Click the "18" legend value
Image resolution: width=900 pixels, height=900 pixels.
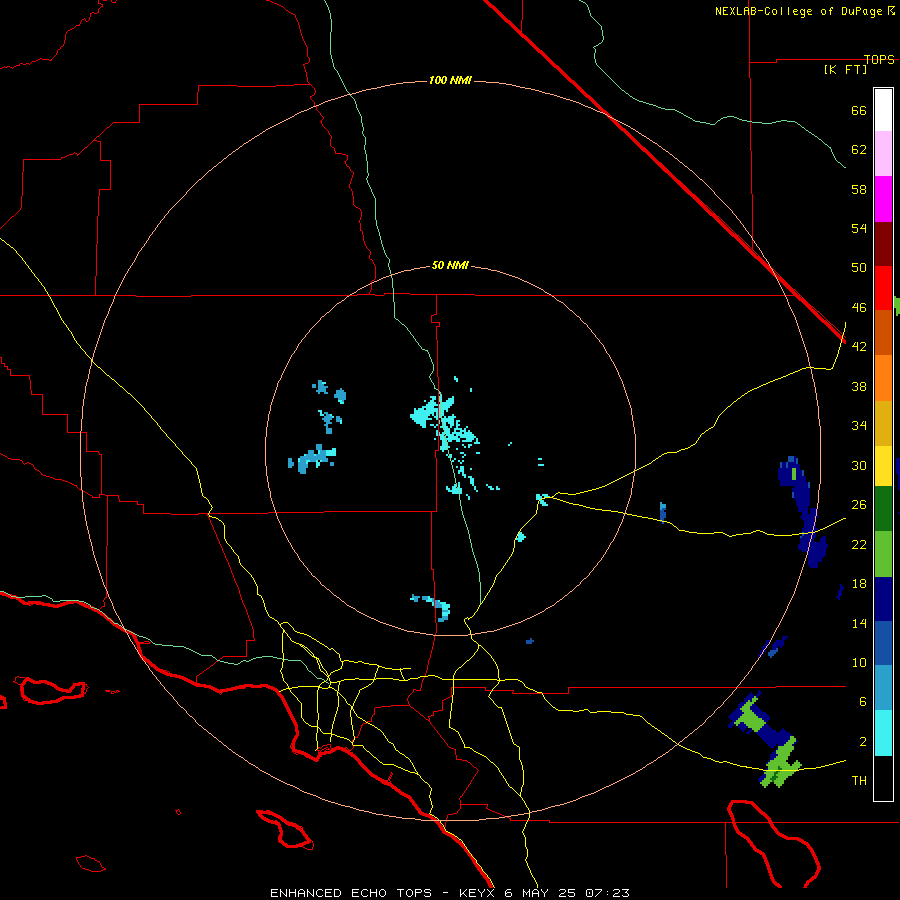pyautogui.click(x=859, y=584)
